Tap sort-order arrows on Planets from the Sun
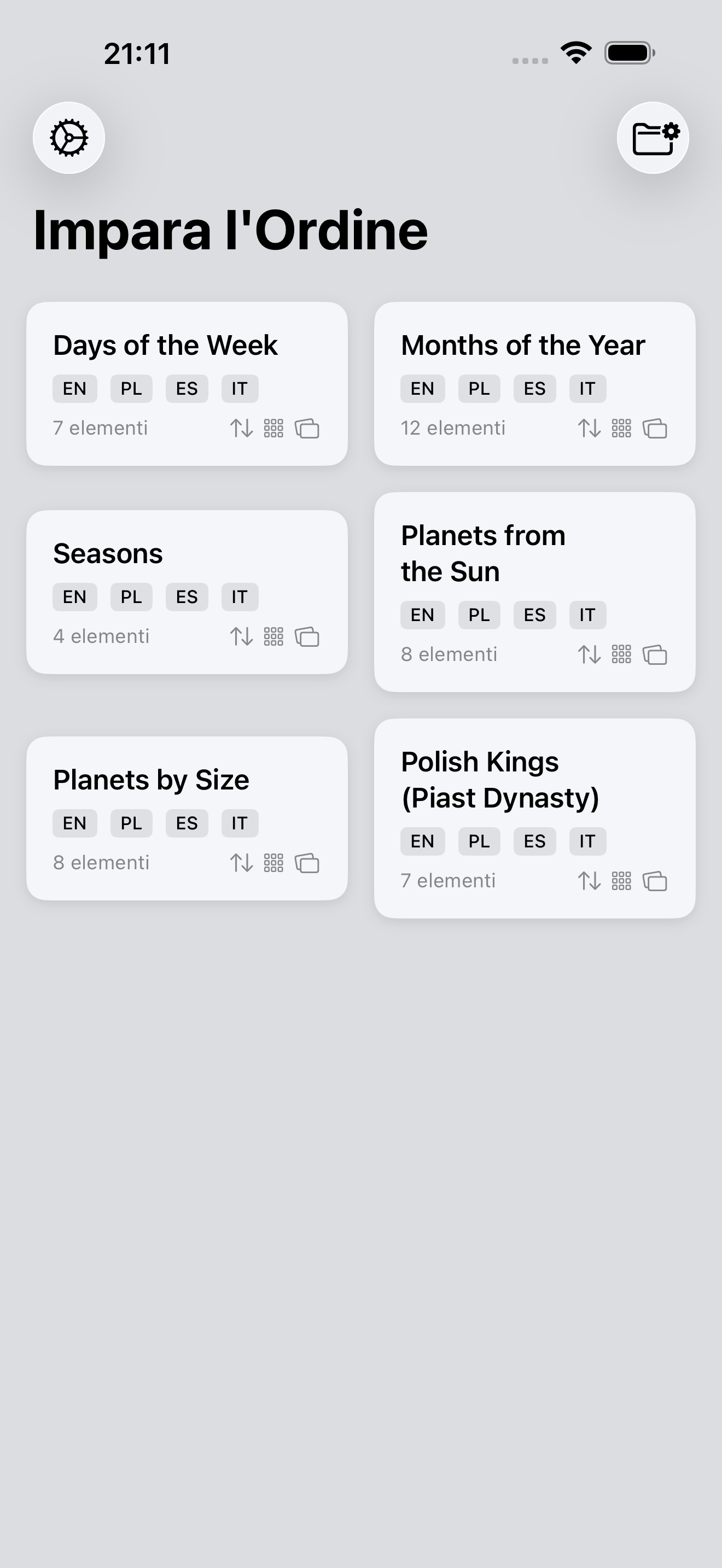The image size is (722, 1568). [589, 655]
